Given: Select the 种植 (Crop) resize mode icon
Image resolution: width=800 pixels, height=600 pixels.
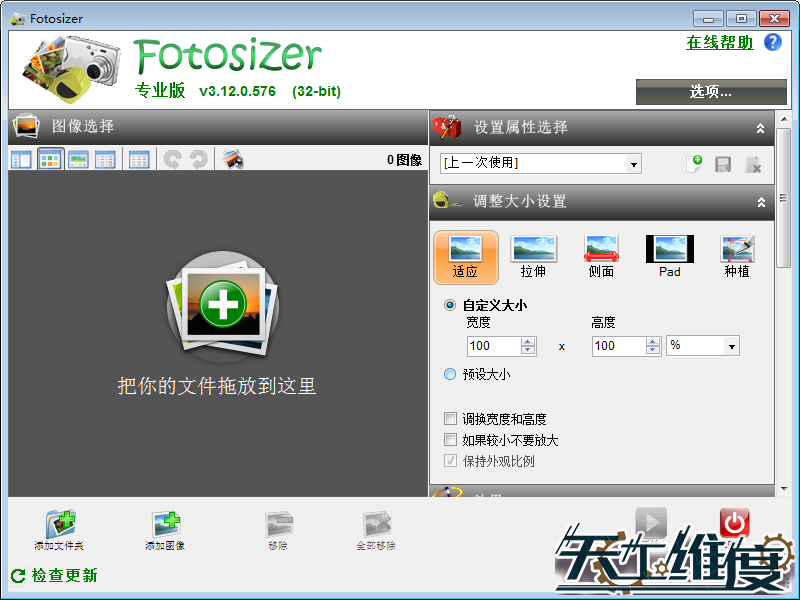Looking at the screenshot, I should coord(736,256).
